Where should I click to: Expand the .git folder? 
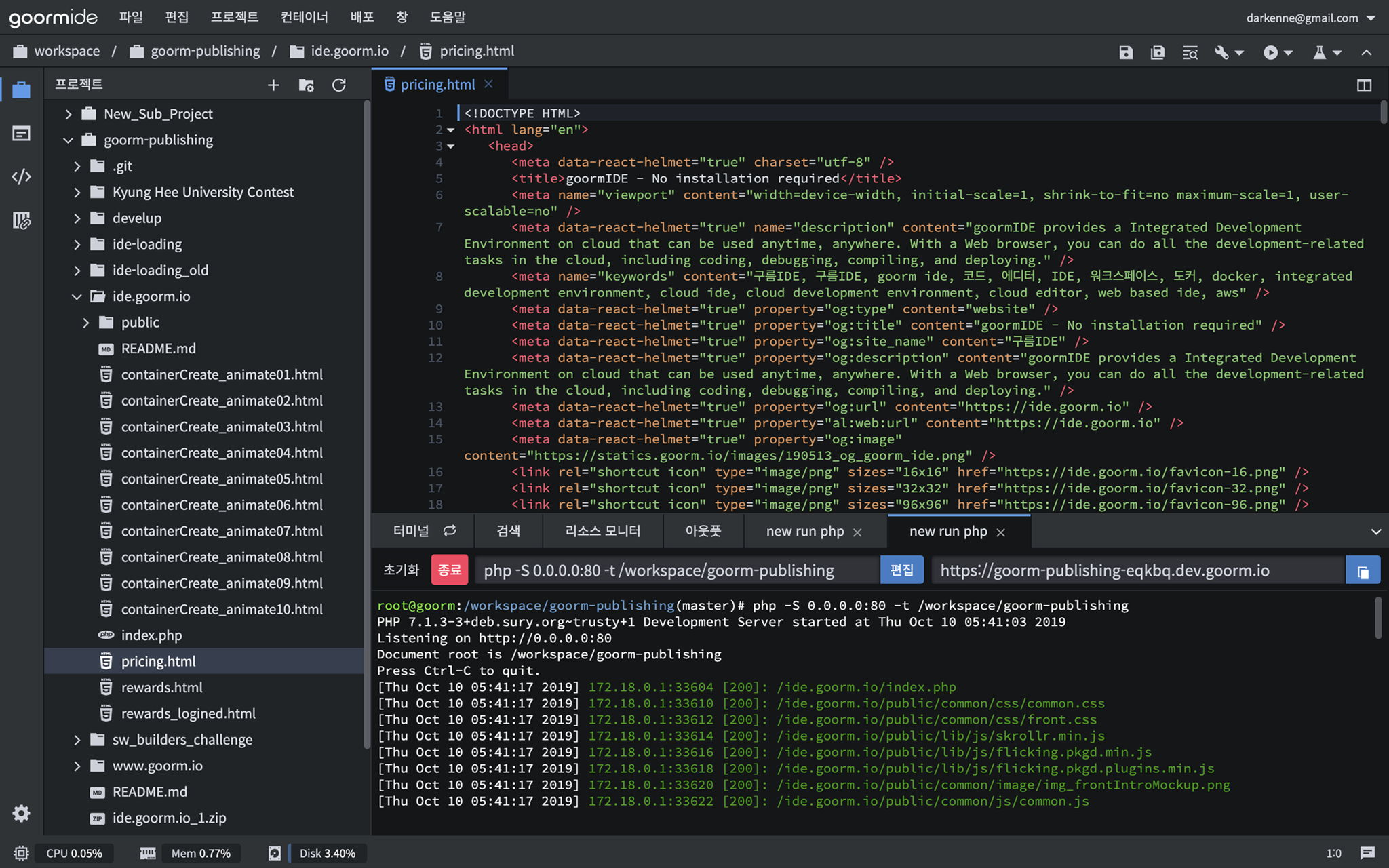[77, 166]
